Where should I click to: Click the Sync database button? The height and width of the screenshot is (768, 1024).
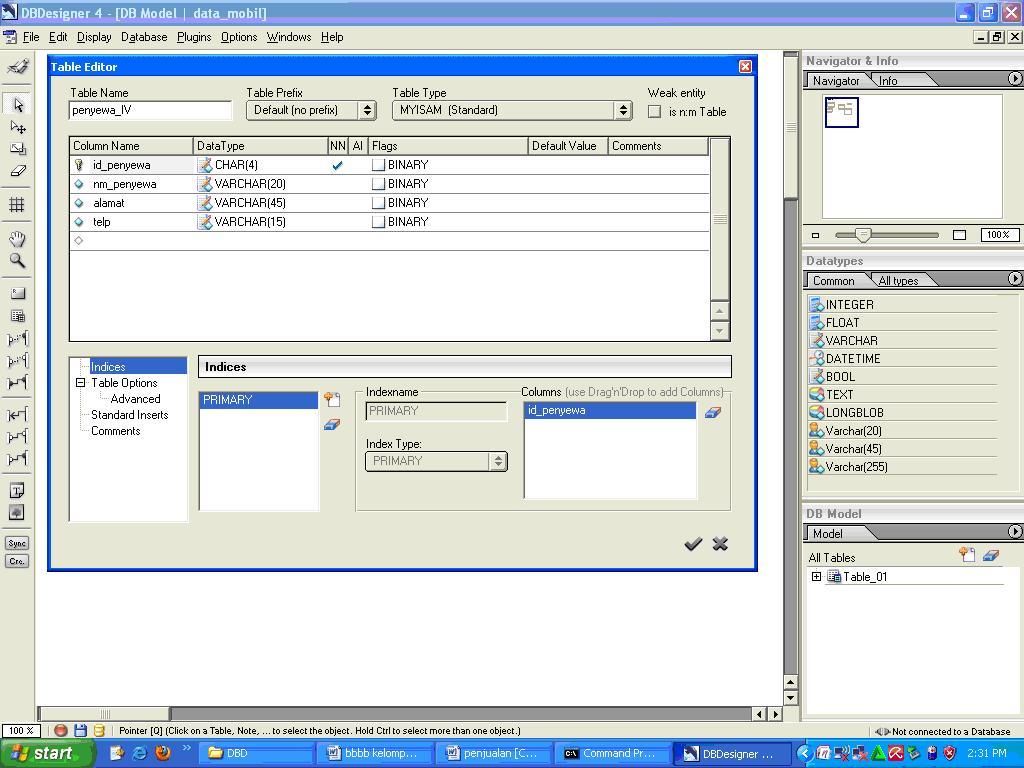pyautogui.click(x=18, y=543)
